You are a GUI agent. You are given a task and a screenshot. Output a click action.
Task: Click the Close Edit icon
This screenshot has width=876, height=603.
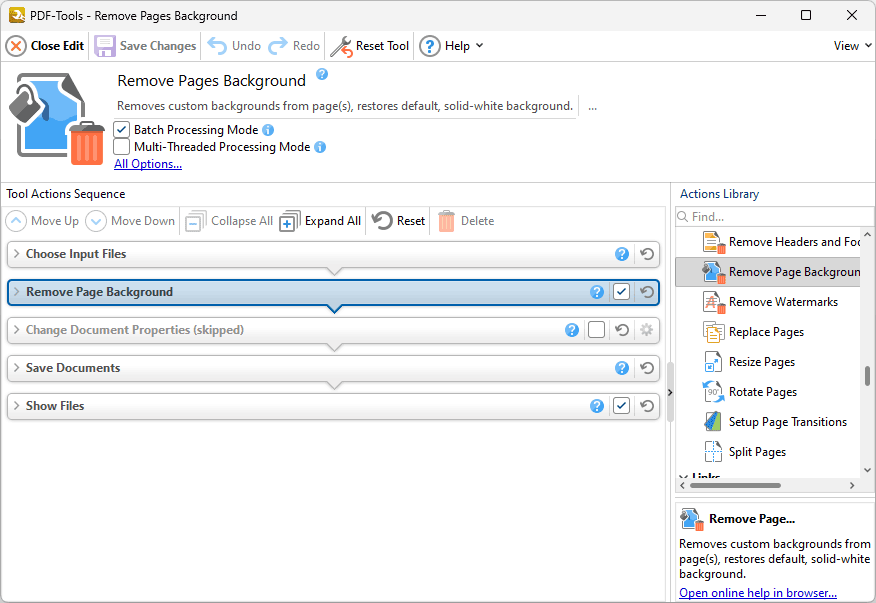point(16,46)
